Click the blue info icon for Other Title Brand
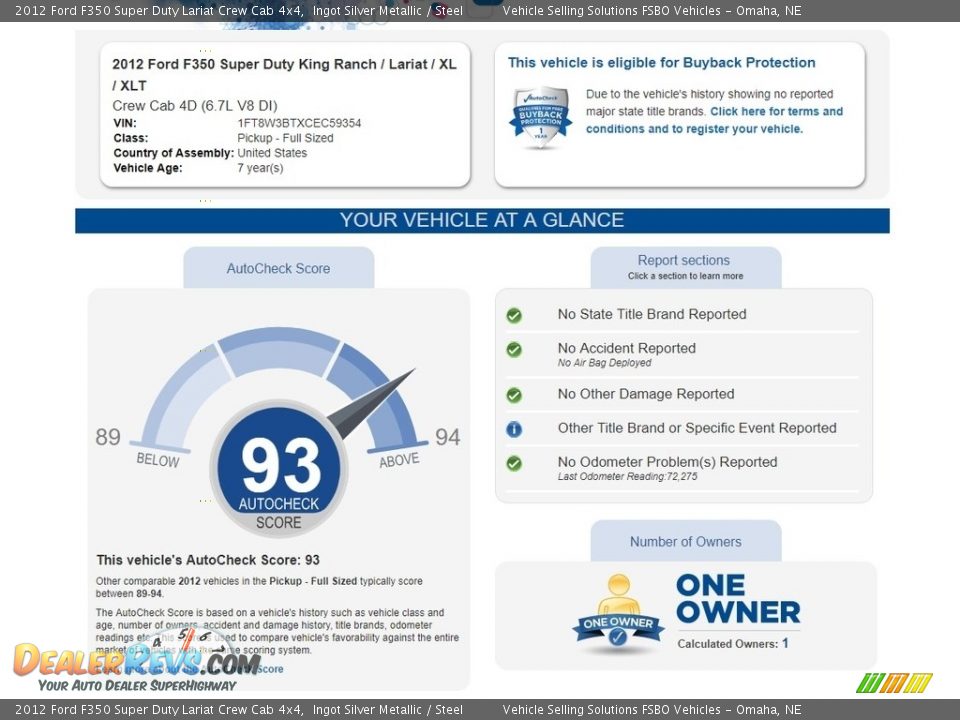This screenshot has width=960, height=720. (514, 429)
